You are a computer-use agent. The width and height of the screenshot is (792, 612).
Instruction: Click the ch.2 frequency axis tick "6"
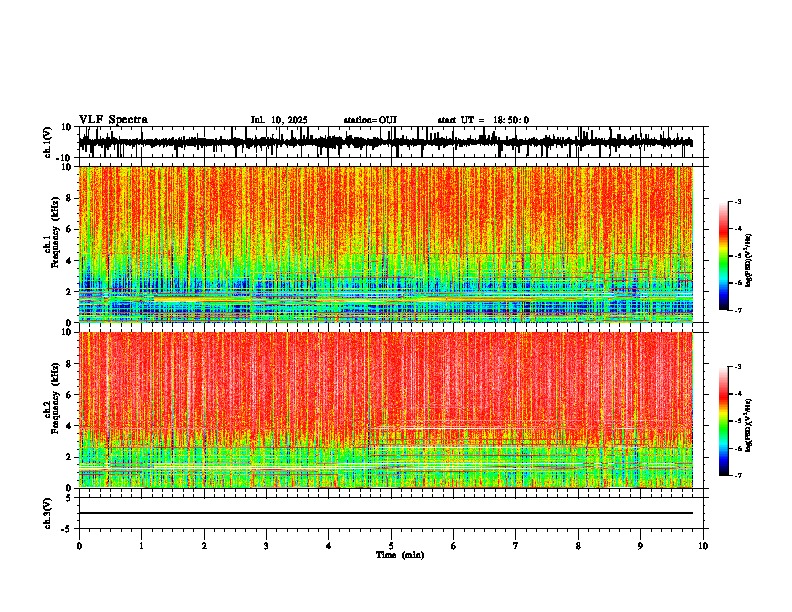click(70, 395)
